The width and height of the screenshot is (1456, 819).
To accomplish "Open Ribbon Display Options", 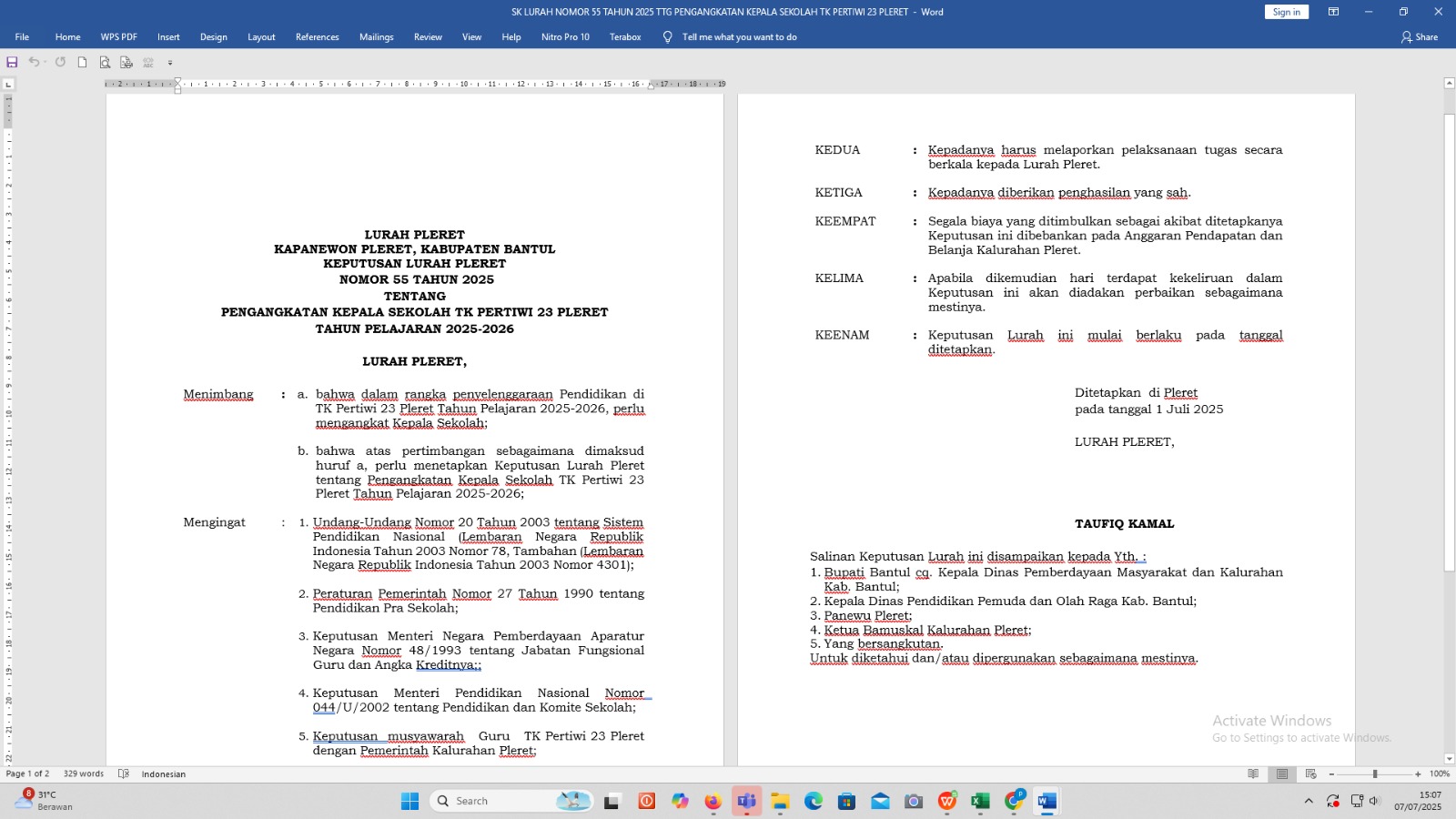I will point(1333,12).
